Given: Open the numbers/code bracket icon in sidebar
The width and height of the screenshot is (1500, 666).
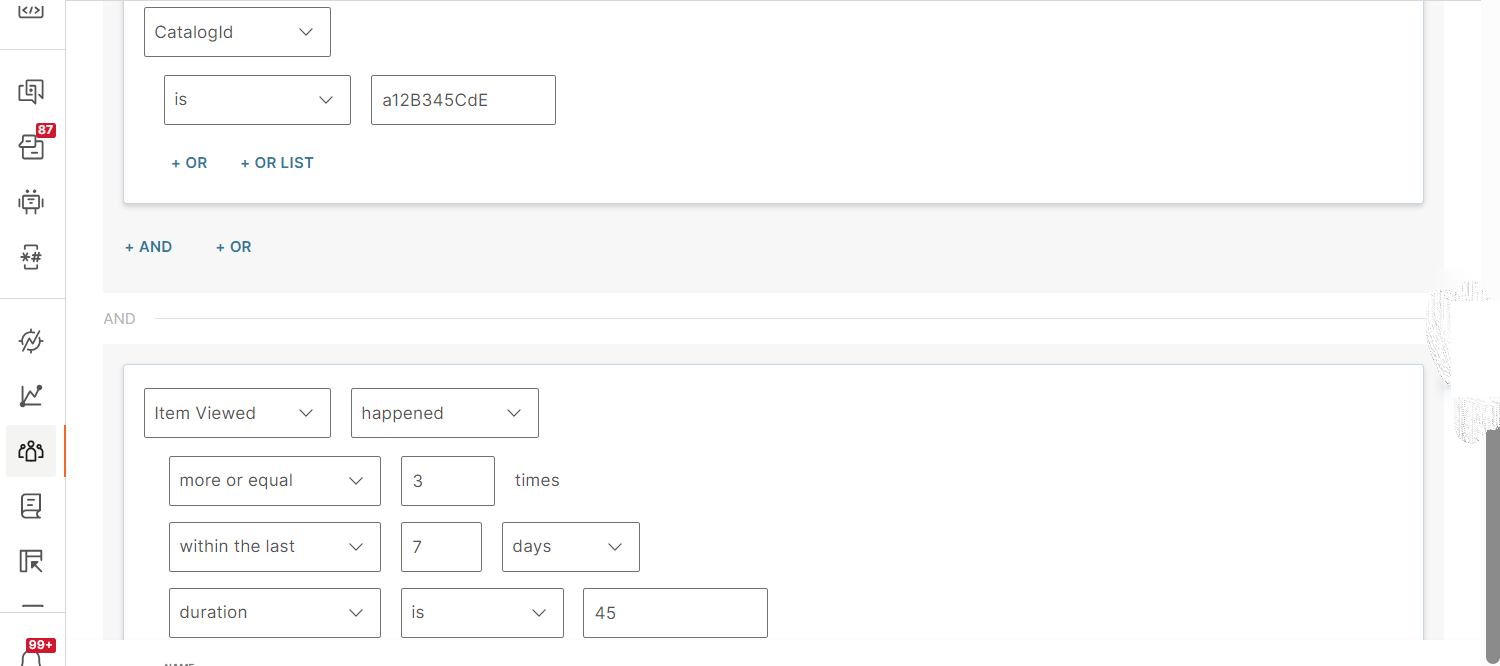Looking at the screenshot, I should click(31, 258).
